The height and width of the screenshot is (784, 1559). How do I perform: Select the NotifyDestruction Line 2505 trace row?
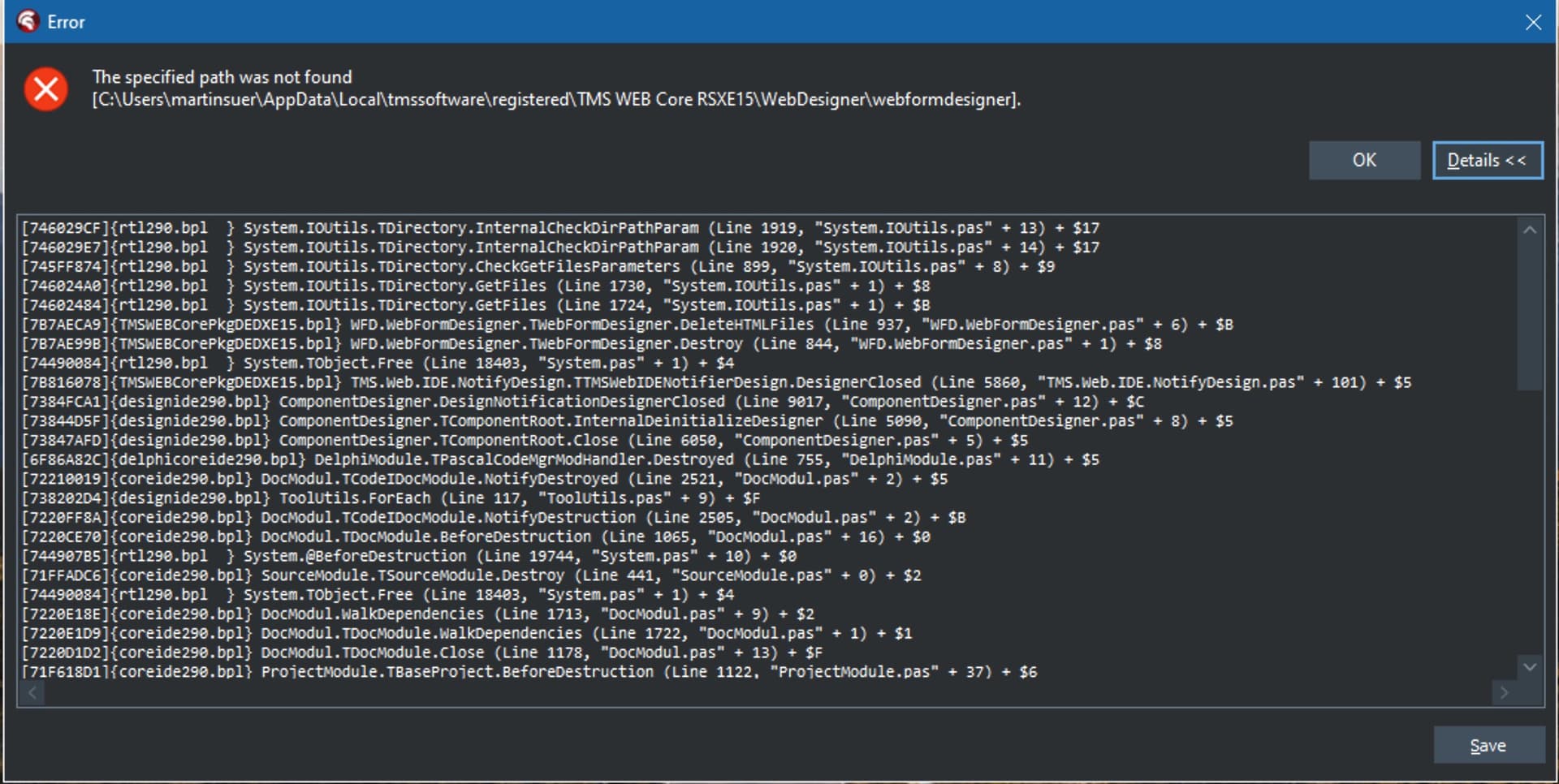point(493,518)
